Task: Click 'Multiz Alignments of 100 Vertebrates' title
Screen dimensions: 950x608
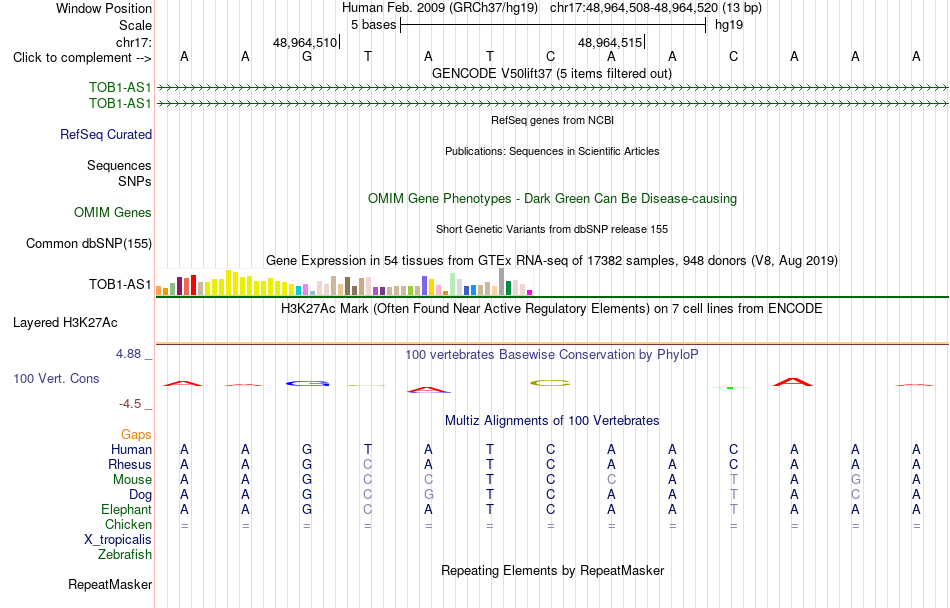Action: (552, 421)
